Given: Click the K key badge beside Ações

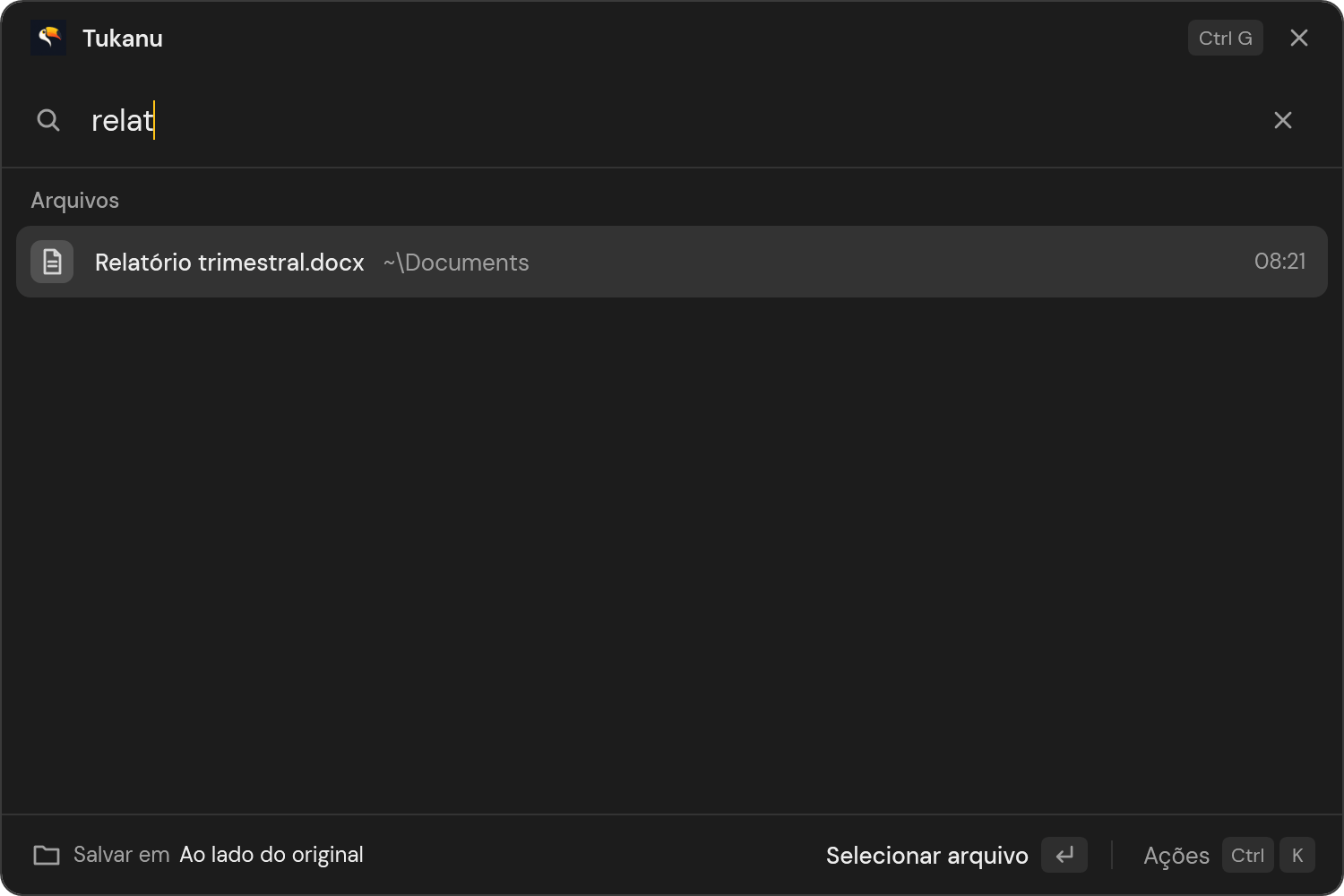Looking at the screenshot, I should pos(1297,855).
